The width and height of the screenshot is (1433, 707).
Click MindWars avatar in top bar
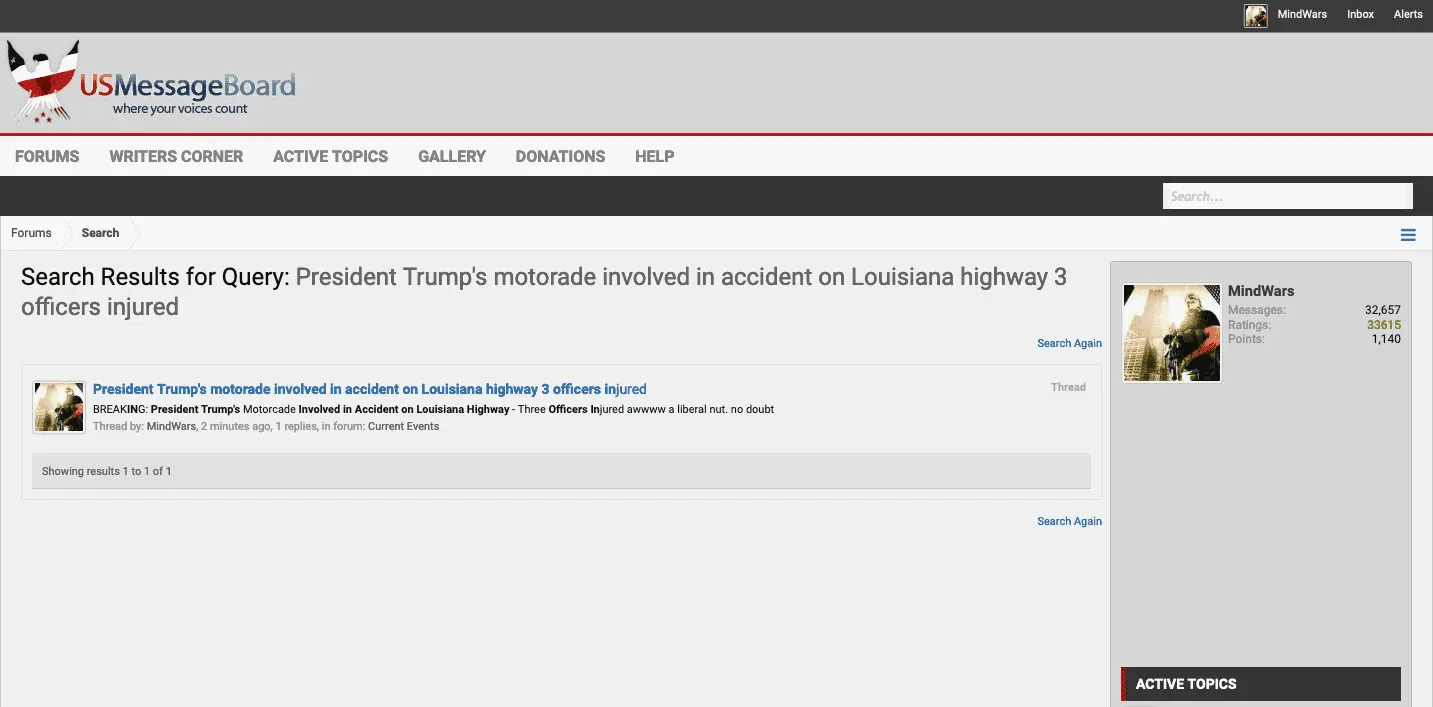tap(1255, 15)
